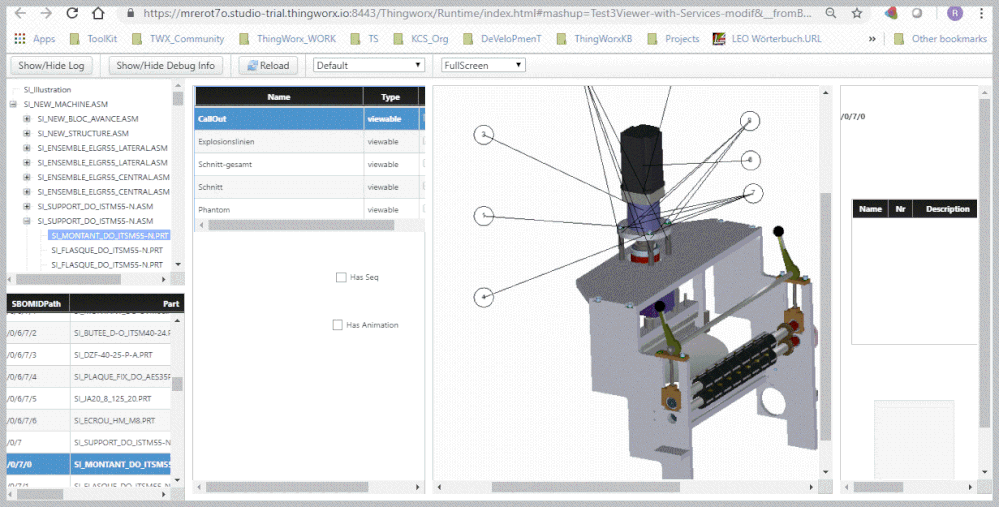This screenshot has width=999, height=507.
Task: Show hidden bookmarks with the chevron
Action: coord(872,39)
